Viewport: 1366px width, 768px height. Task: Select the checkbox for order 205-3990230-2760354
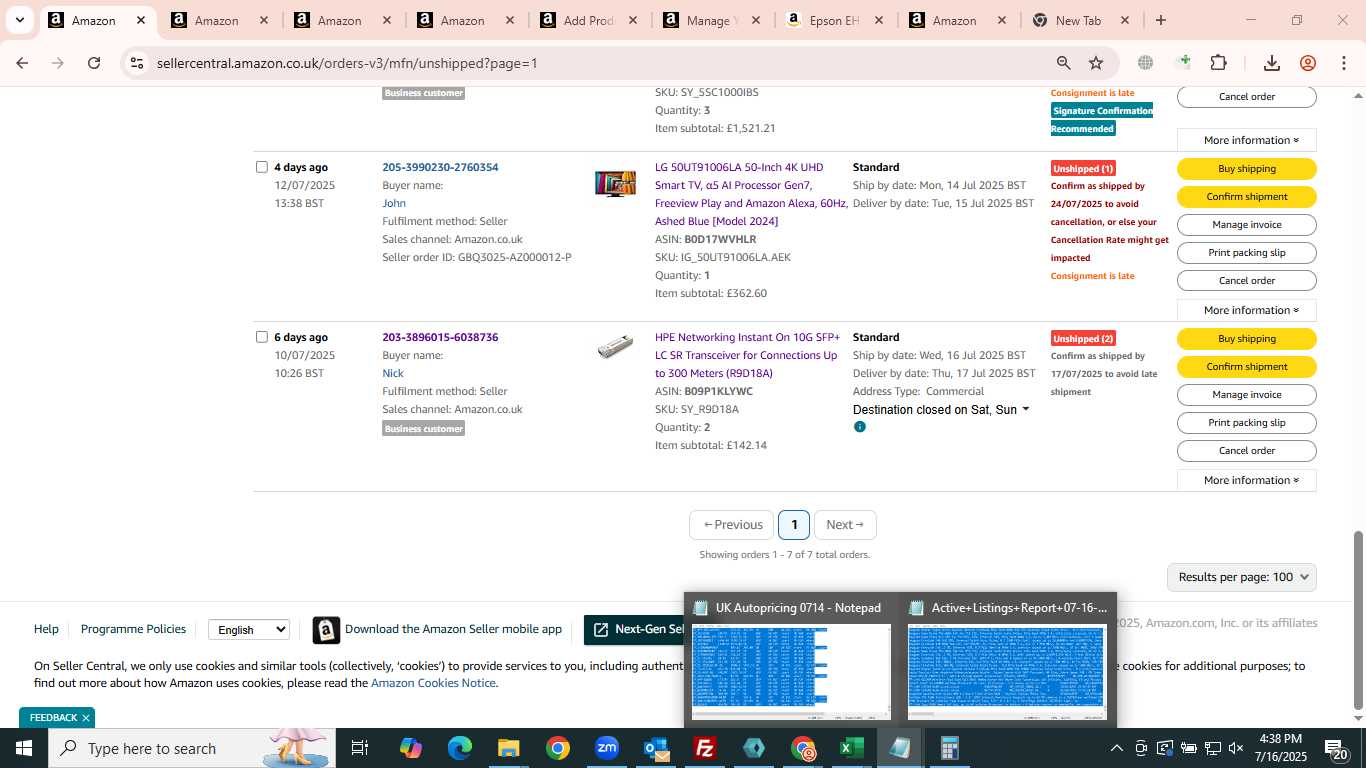(x=262, y=167)
